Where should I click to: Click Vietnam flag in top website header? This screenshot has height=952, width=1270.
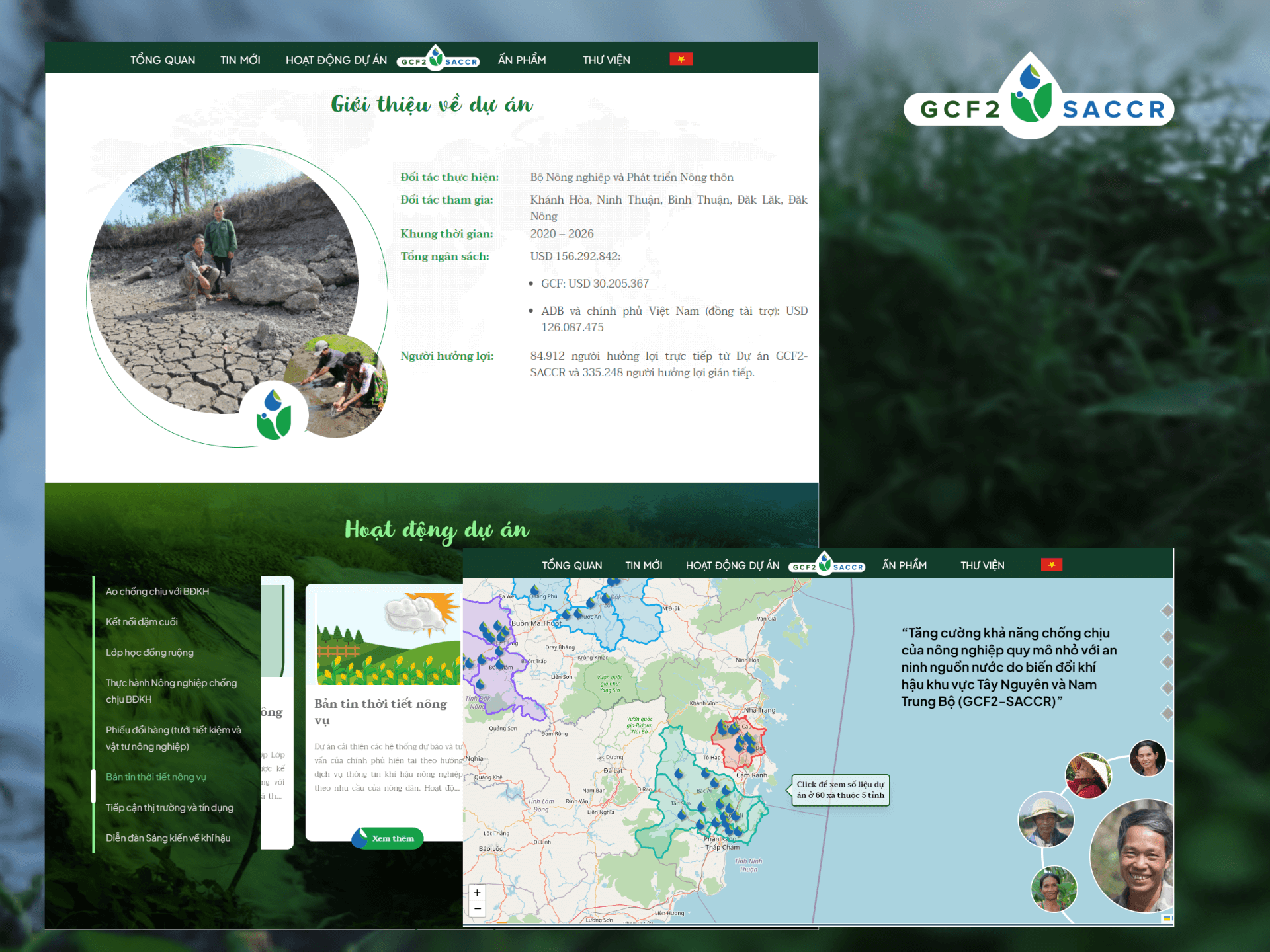681,59
